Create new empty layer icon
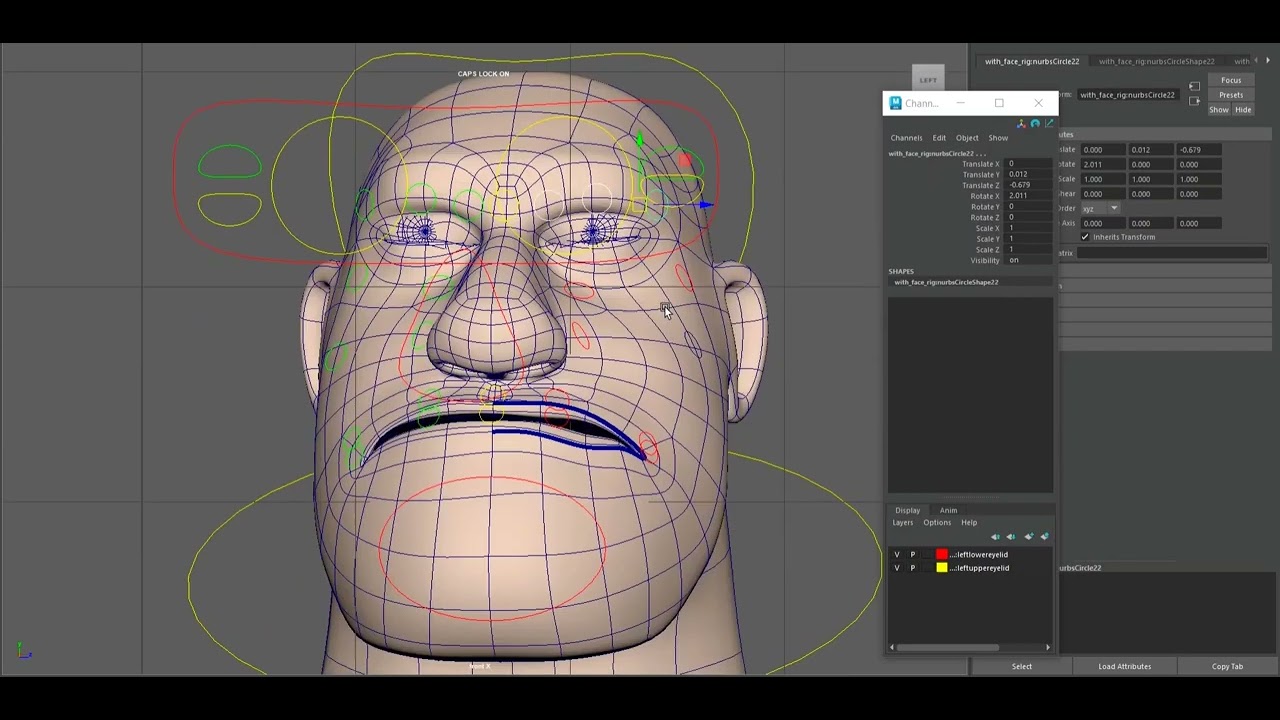 coord(1028,537)
